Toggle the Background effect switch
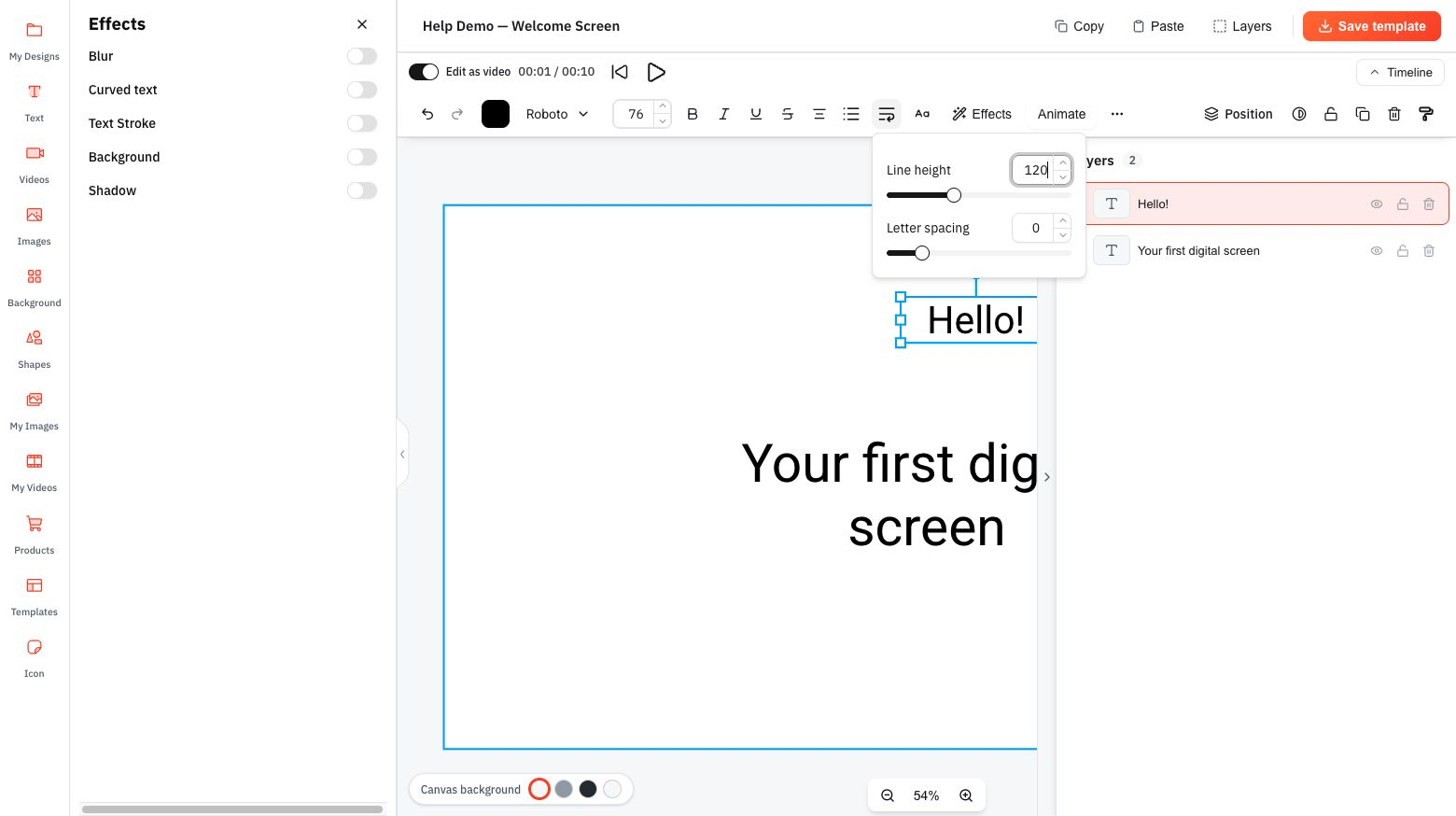1456x816 pixels. click(362, 157)
